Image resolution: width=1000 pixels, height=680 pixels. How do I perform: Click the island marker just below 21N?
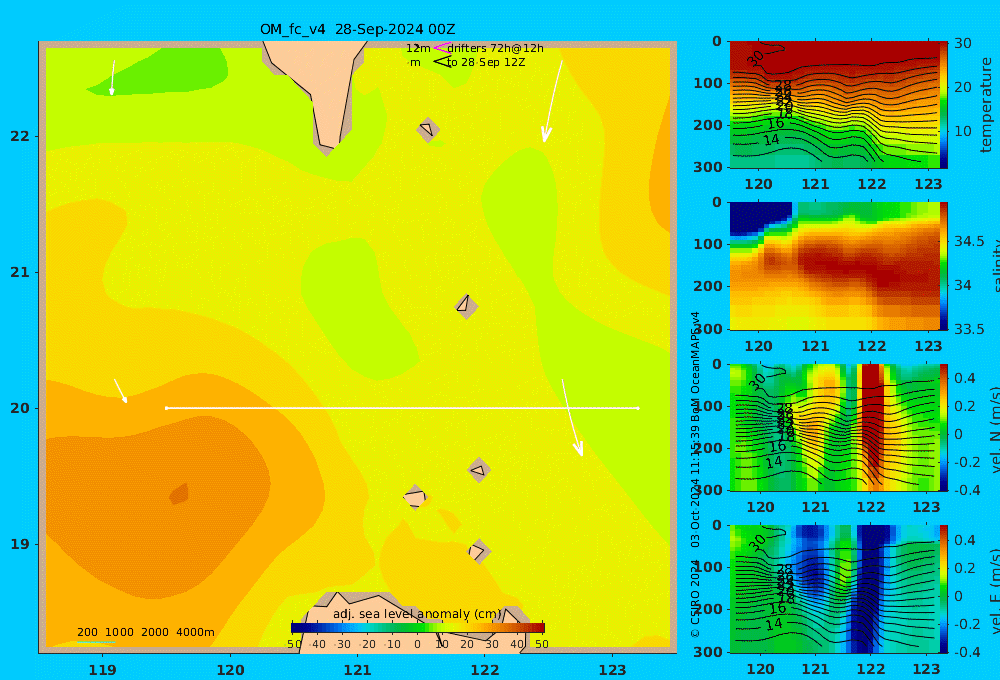(x=466, y=306)
